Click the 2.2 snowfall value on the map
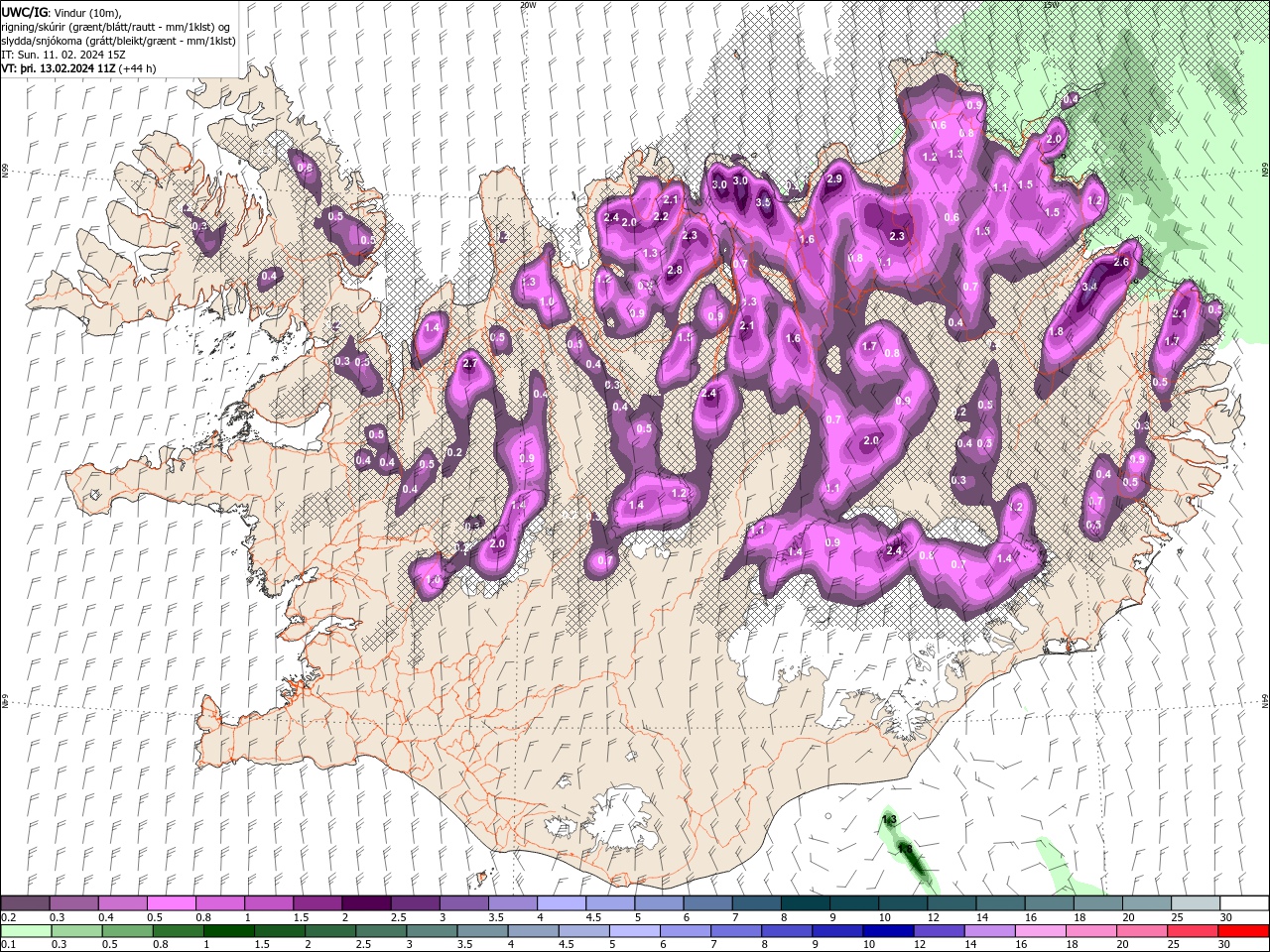1270x952 pixels. (661, 216)
